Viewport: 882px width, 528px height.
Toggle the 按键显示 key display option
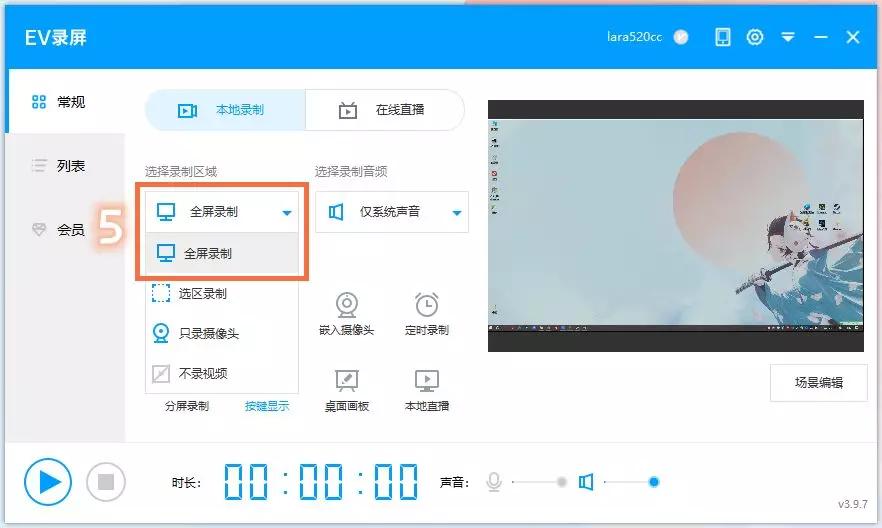267,406
